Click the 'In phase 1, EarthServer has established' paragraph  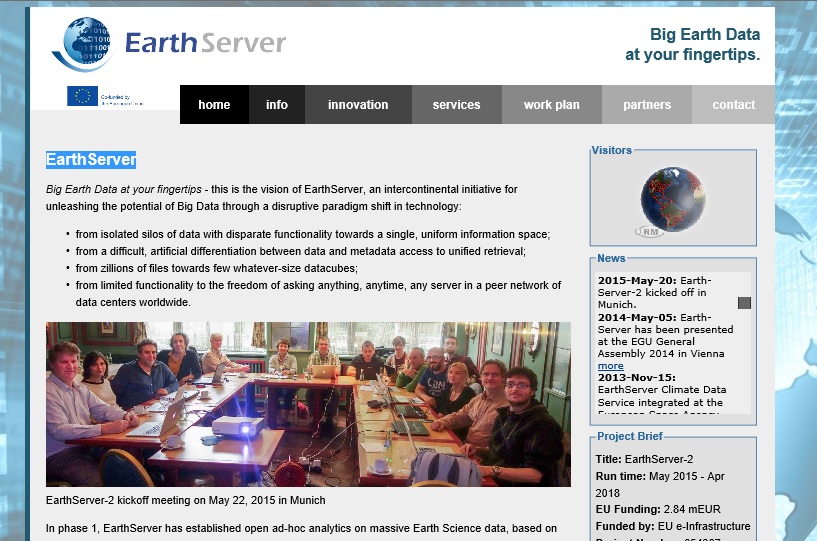click(301, 528)
